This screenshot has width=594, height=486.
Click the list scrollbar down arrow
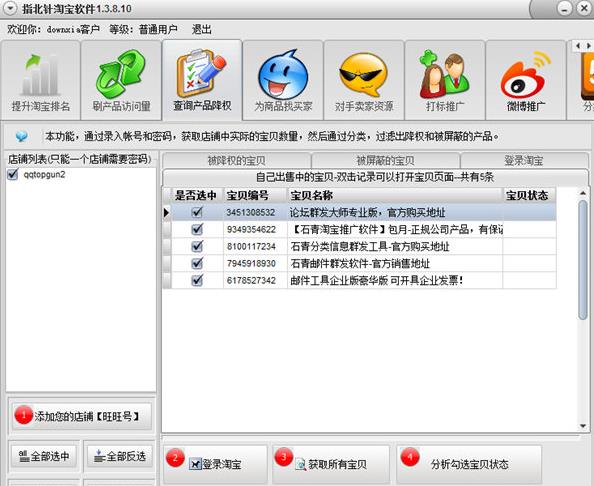click(x=583, y=426)
